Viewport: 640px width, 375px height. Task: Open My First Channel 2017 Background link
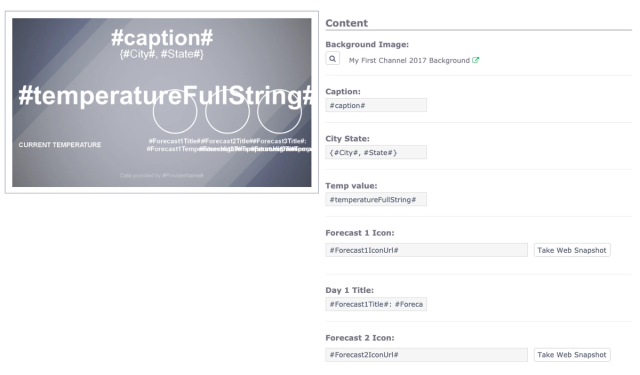pyautogui.click(x=409, y=60)
